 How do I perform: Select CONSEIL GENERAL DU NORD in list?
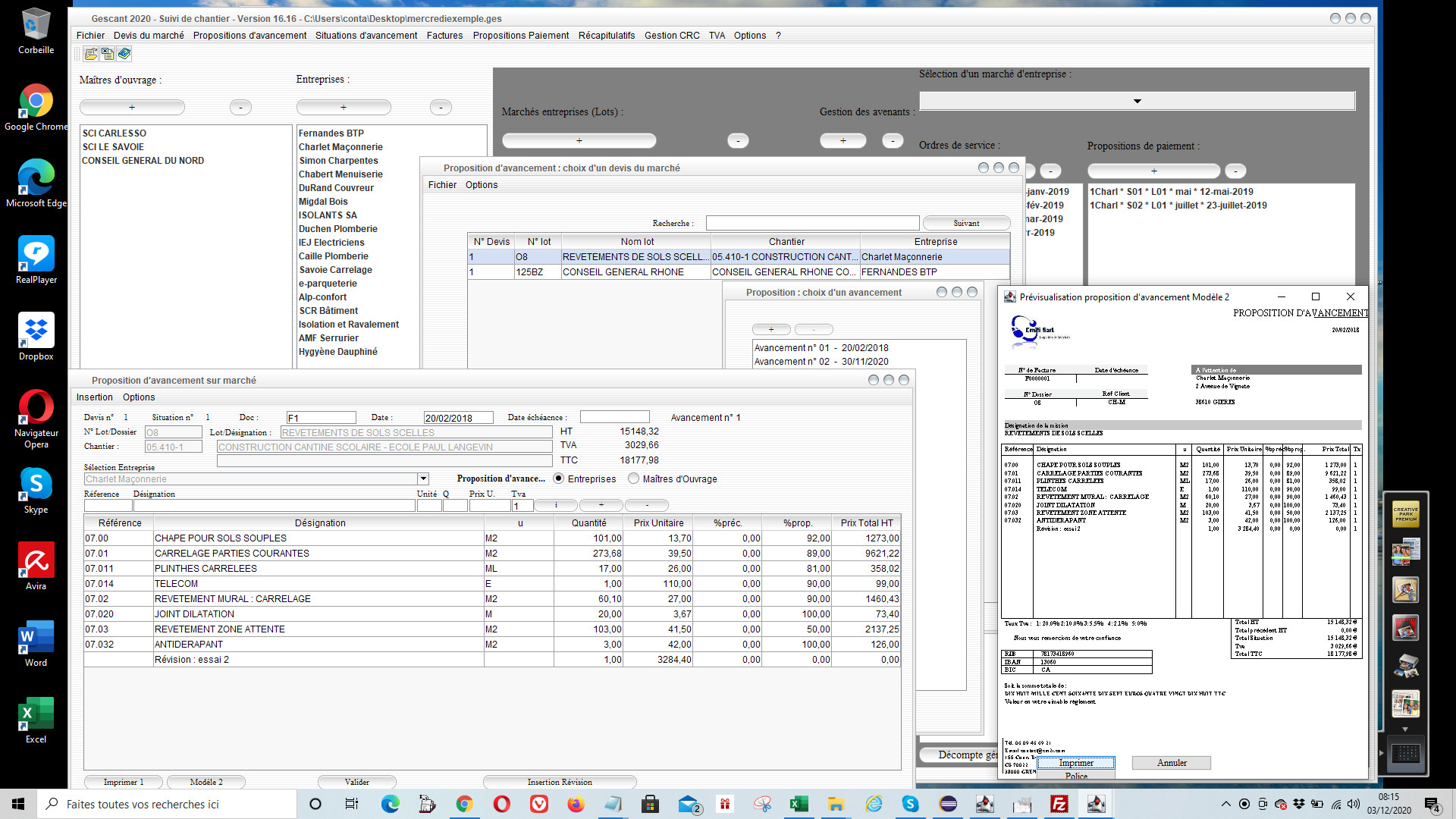click(143, 161)
